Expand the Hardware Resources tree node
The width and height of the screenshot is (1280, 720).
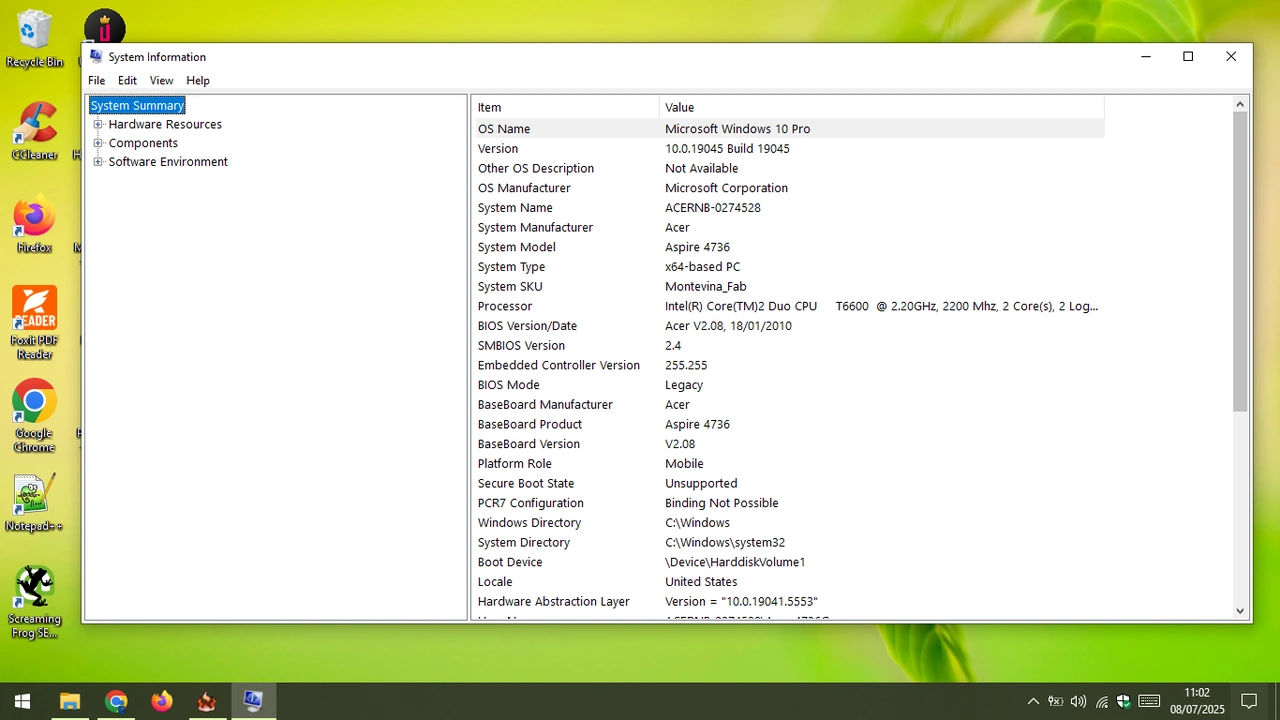99,124
